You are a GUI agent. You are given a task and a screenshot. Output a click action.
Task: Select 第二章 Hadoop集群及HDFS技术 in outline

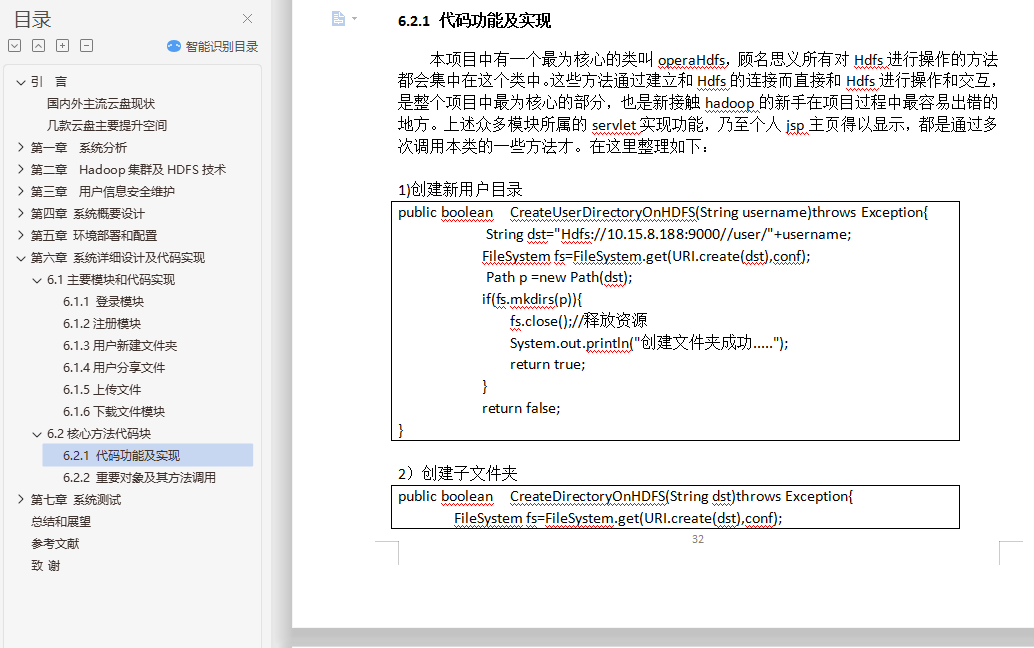128,169
